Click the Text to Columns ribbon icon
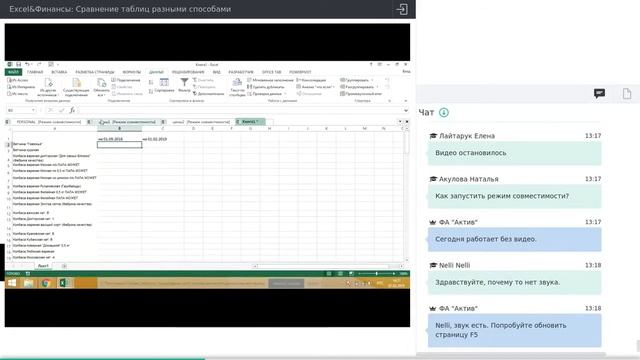This screenshot has width=640, height=360. point(237,83)
